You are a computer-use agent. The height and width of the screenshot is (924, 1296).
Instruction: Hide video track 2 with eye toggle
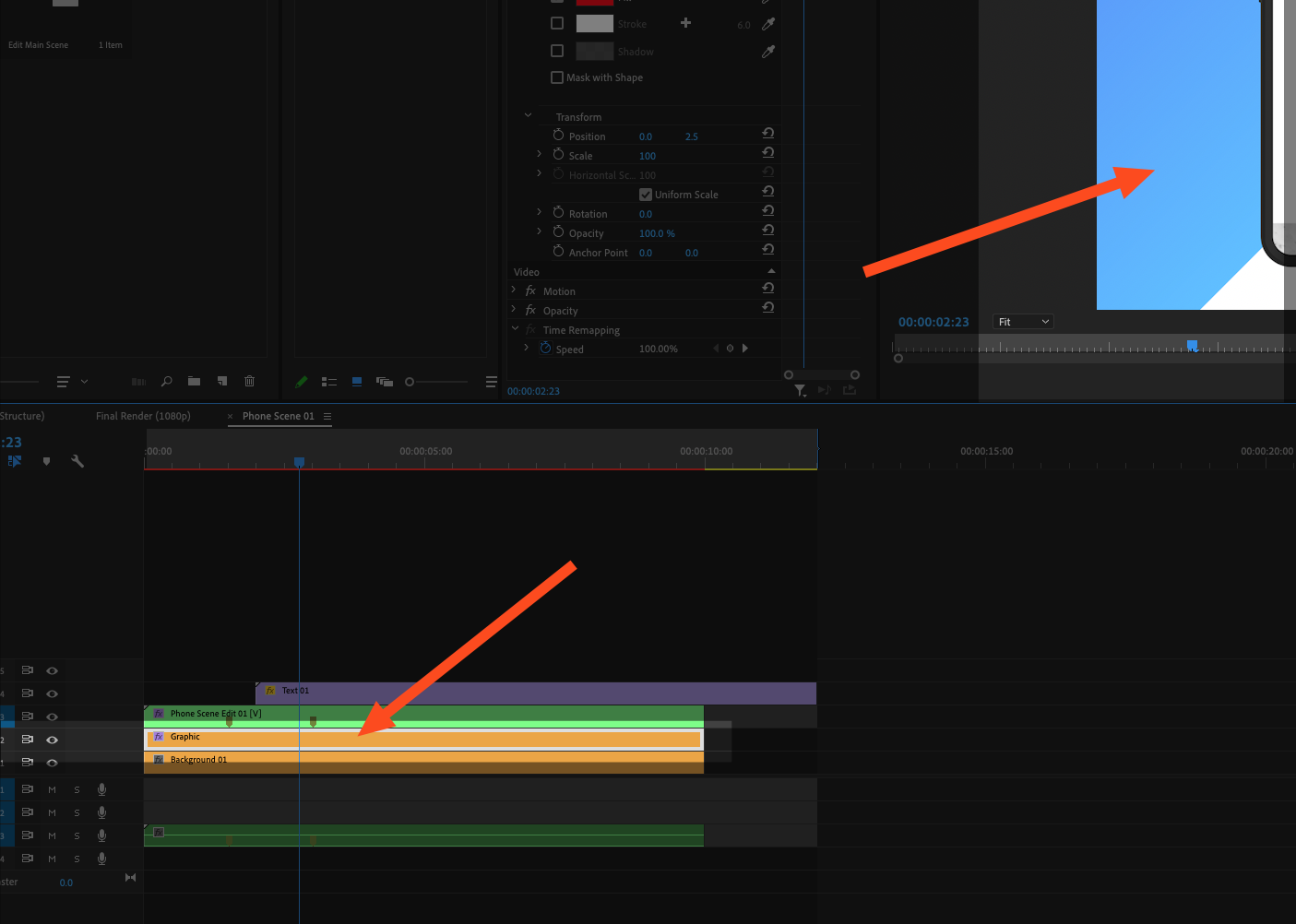[x=52, y=740]
